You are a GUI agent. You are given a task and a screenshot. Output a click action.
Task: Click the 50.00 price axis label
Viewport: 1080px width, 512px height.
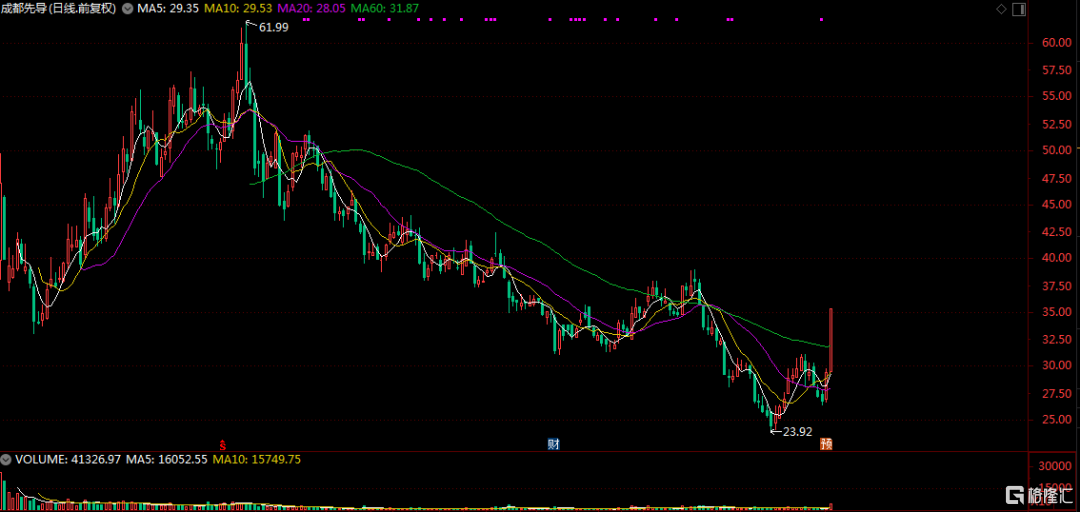pos(1056,150)
